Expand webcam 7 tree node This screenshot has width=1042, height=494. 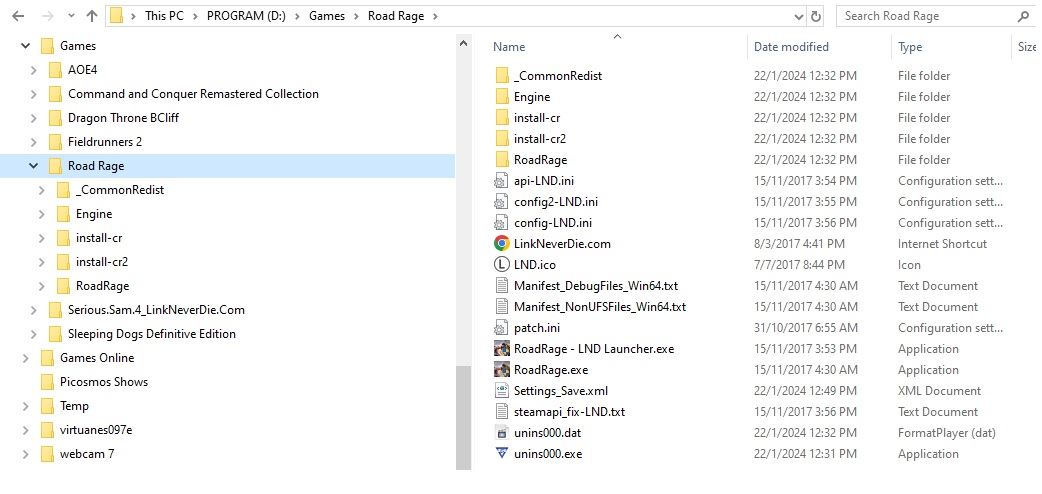tap(26, 454)
